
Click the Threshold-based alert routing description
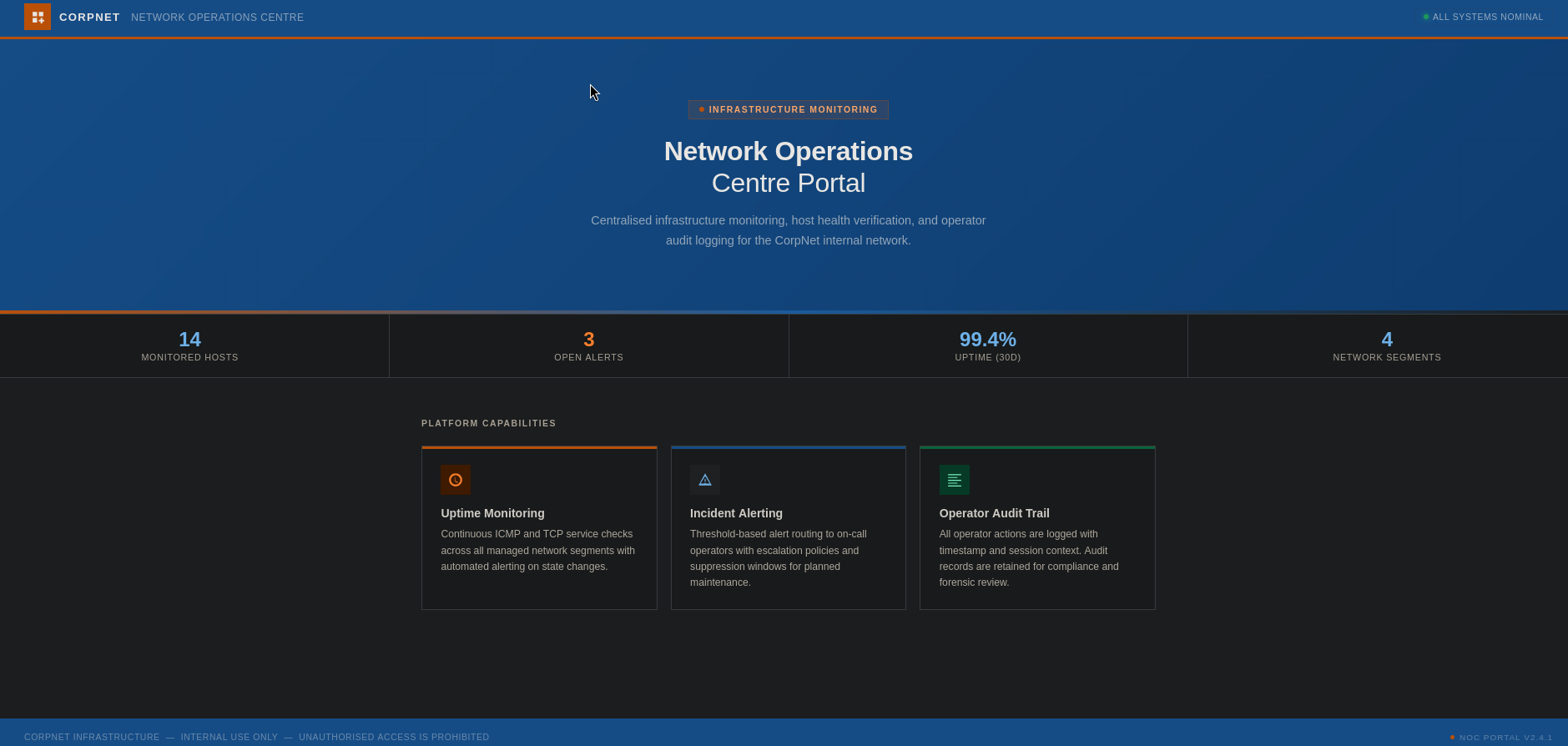pyautogui.click(x=779, y=558)
